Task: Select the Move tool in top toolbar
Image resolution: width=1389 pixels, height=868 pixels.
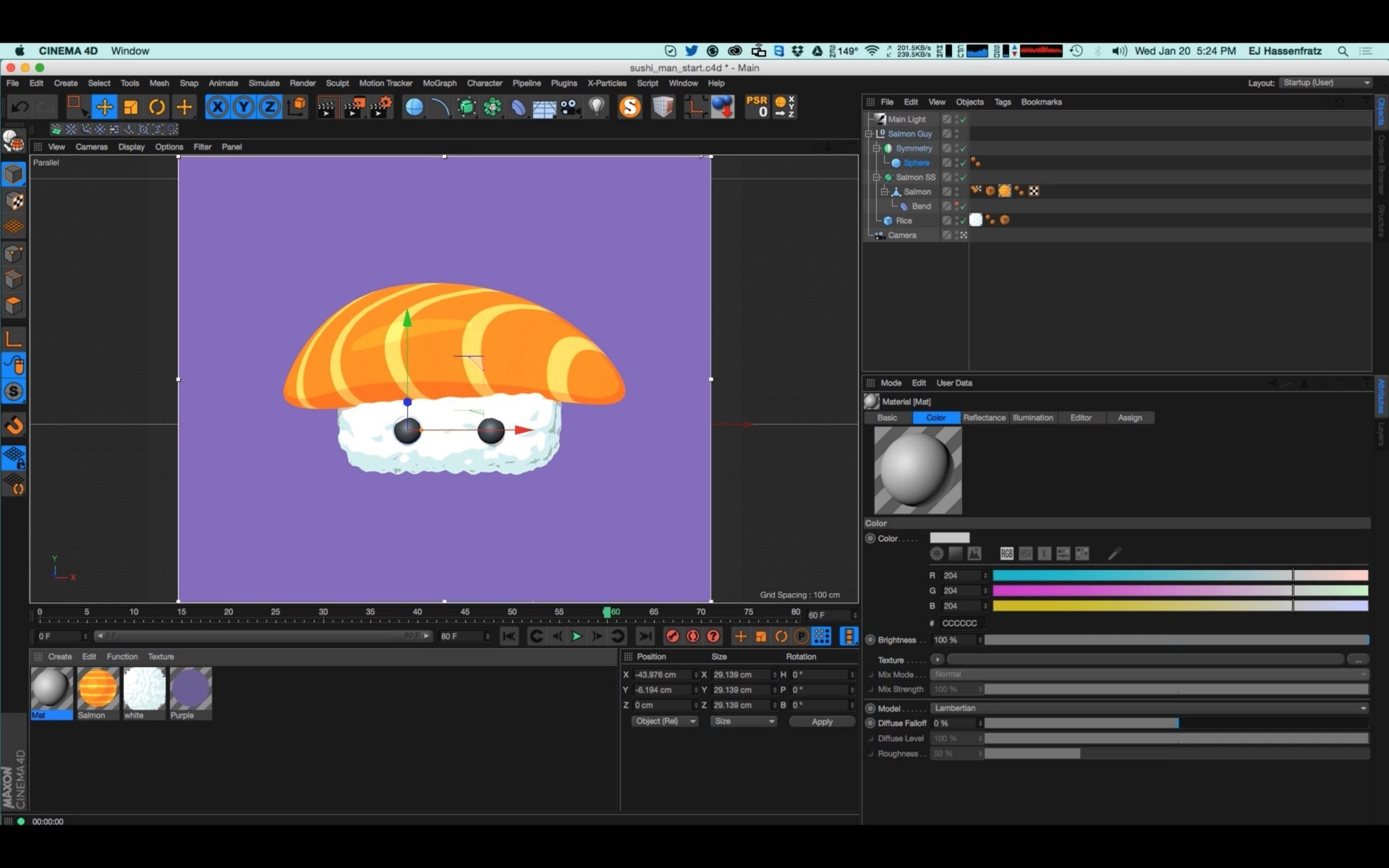Action: [104, 108]
